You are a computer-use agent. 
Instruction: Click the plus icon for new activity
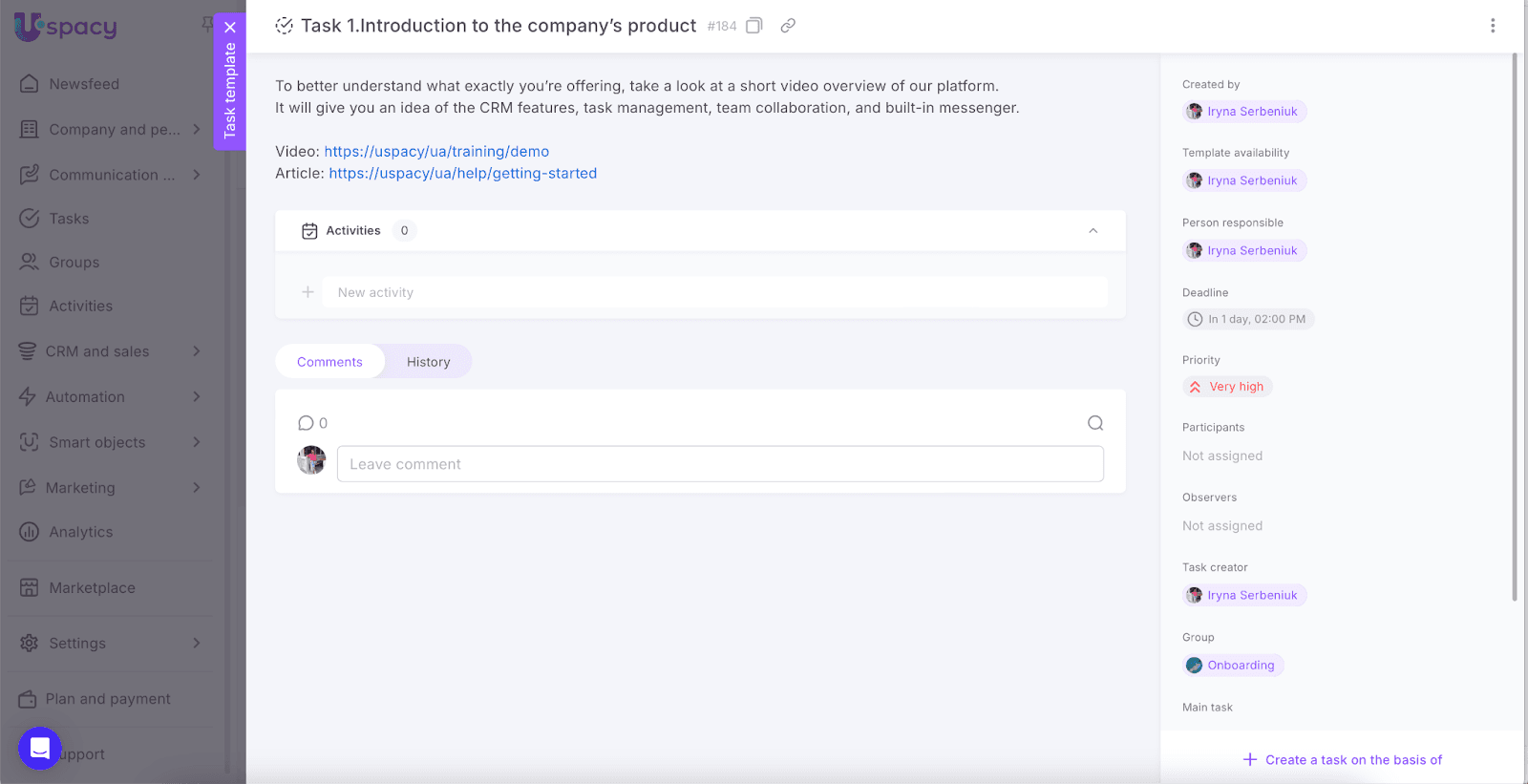308,292
